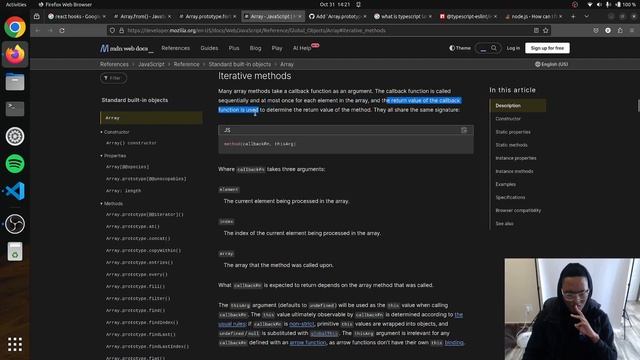Collapse the Methods sidebar section
640x360 pixels.
(x=112, y=203)
